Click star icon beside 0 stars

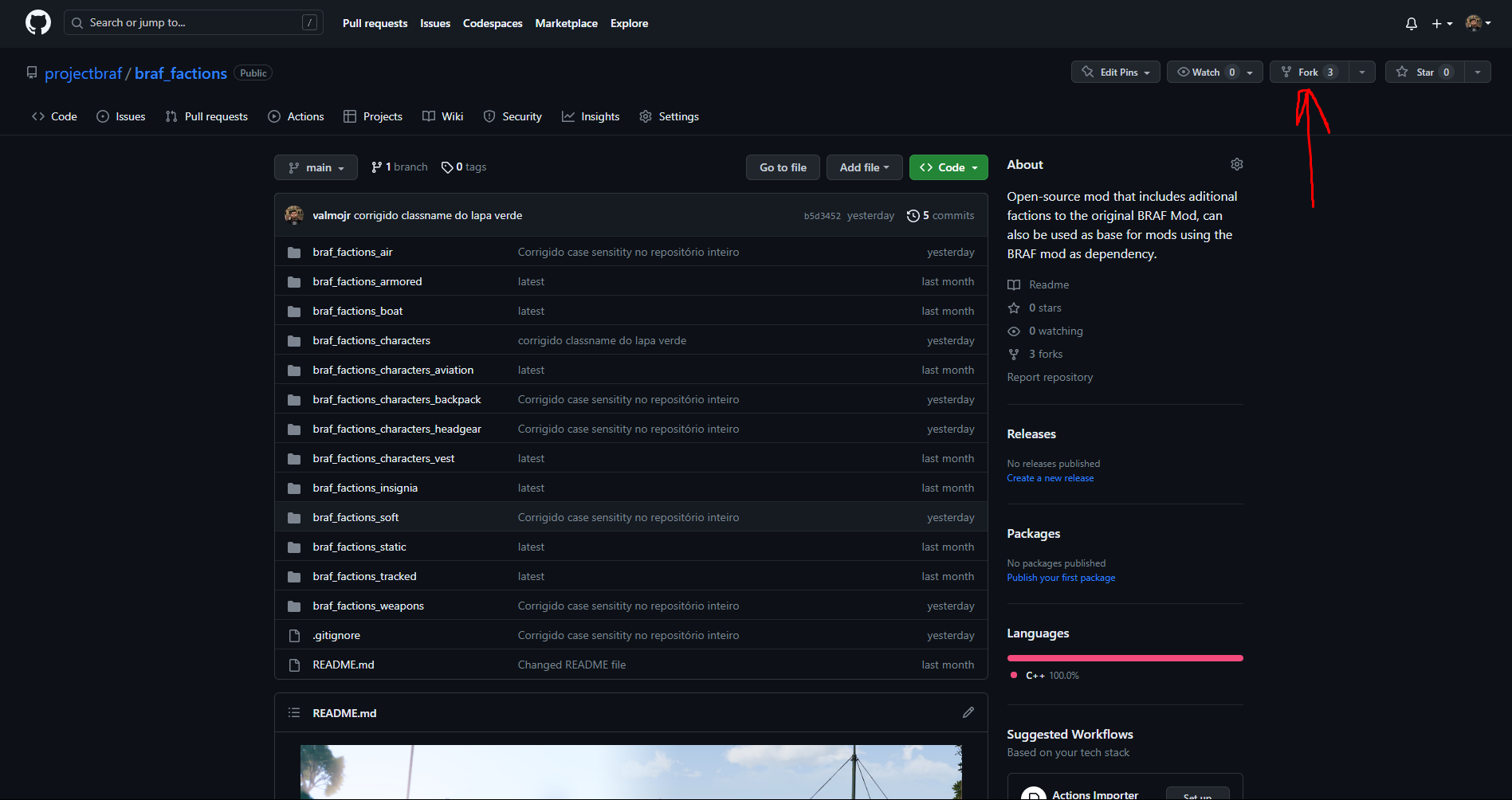tap(1014, 308)
